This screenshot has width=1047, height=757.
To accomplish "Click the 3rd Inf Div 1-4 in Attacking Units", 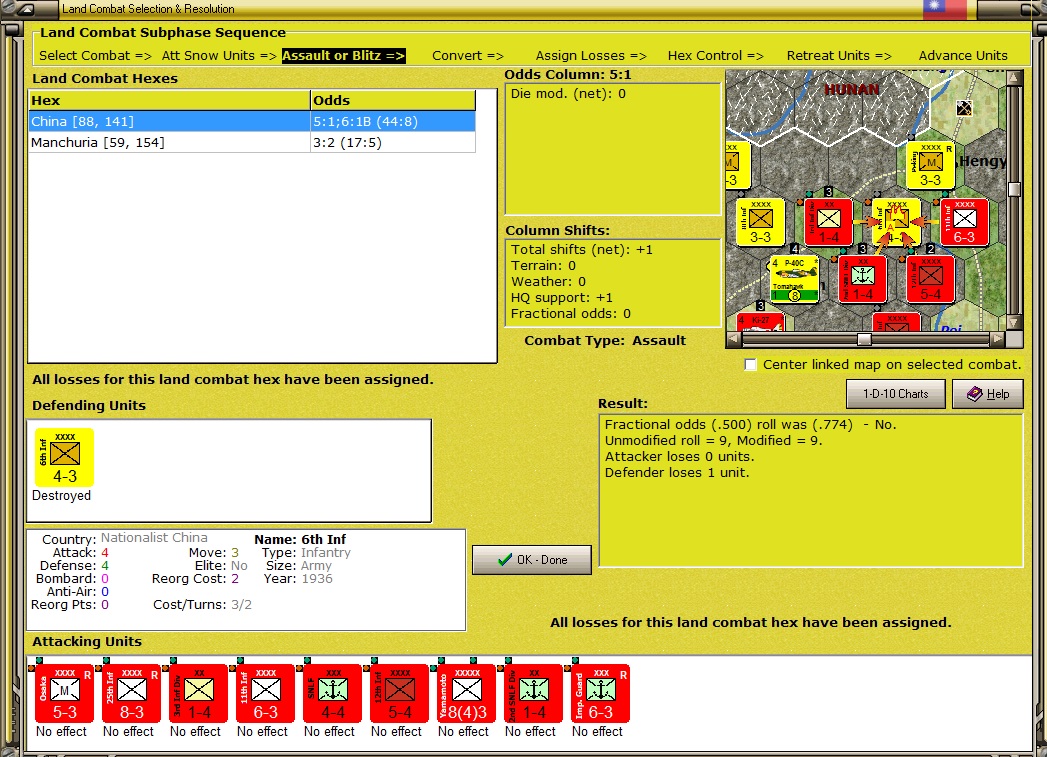I will click(x=198, y=693).
